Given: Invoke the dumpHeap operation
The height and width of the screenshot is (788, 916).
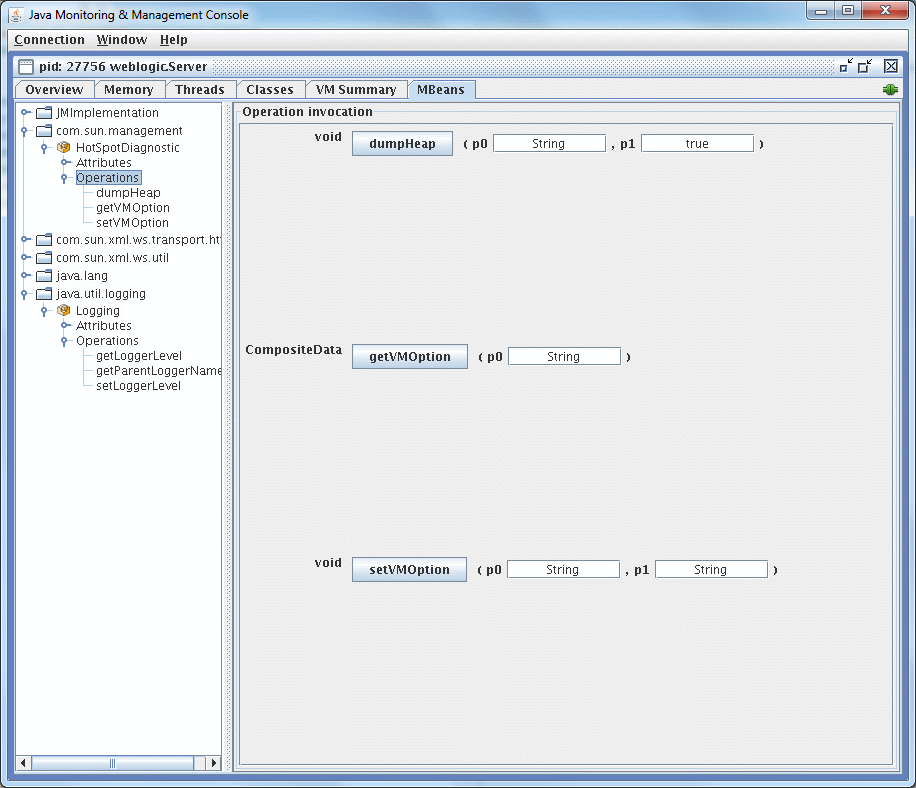Looking at the screenshot, I should pyautogui.click(x=401, y=142).
